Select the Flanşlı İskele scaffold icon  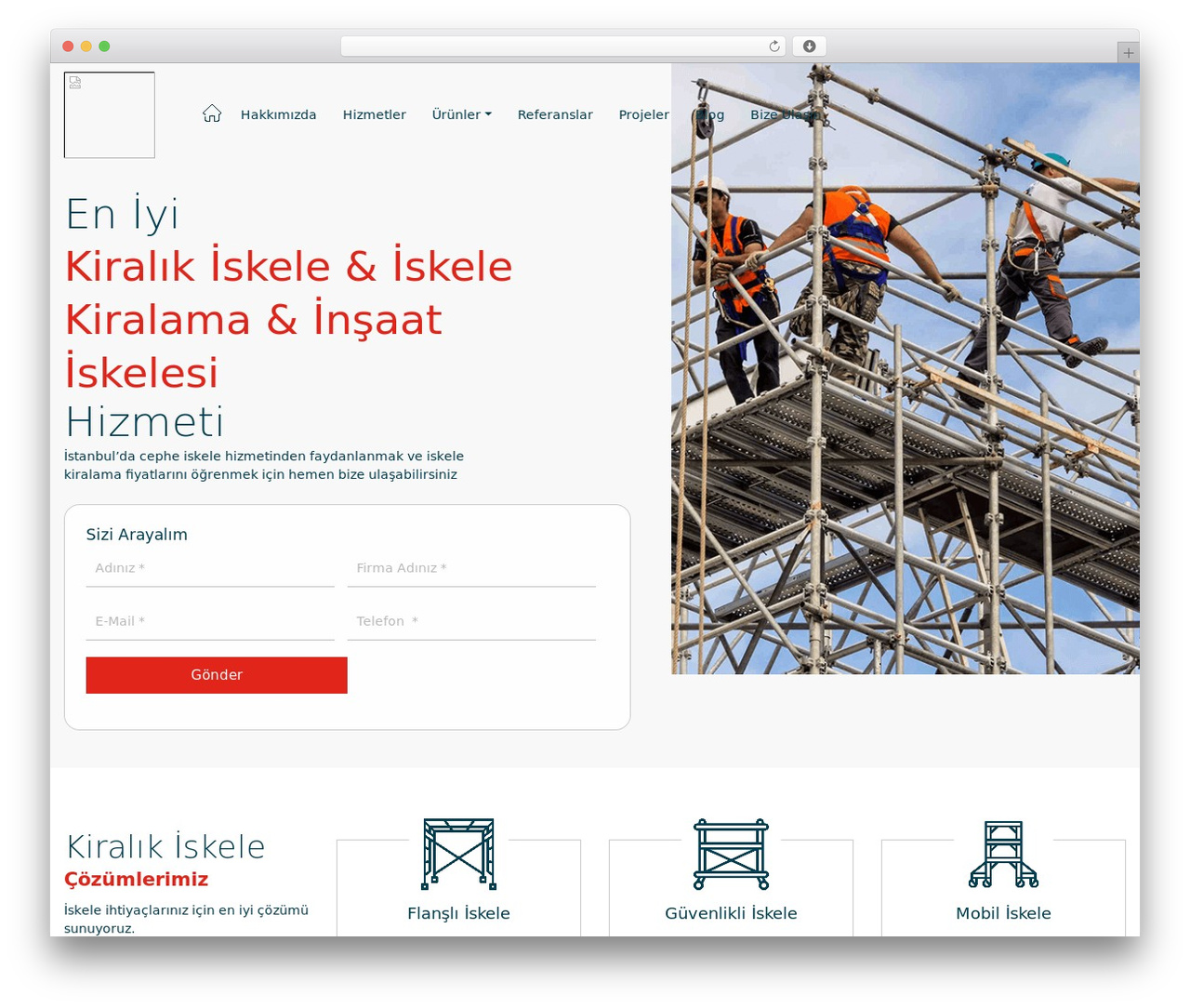pos(459,854)
